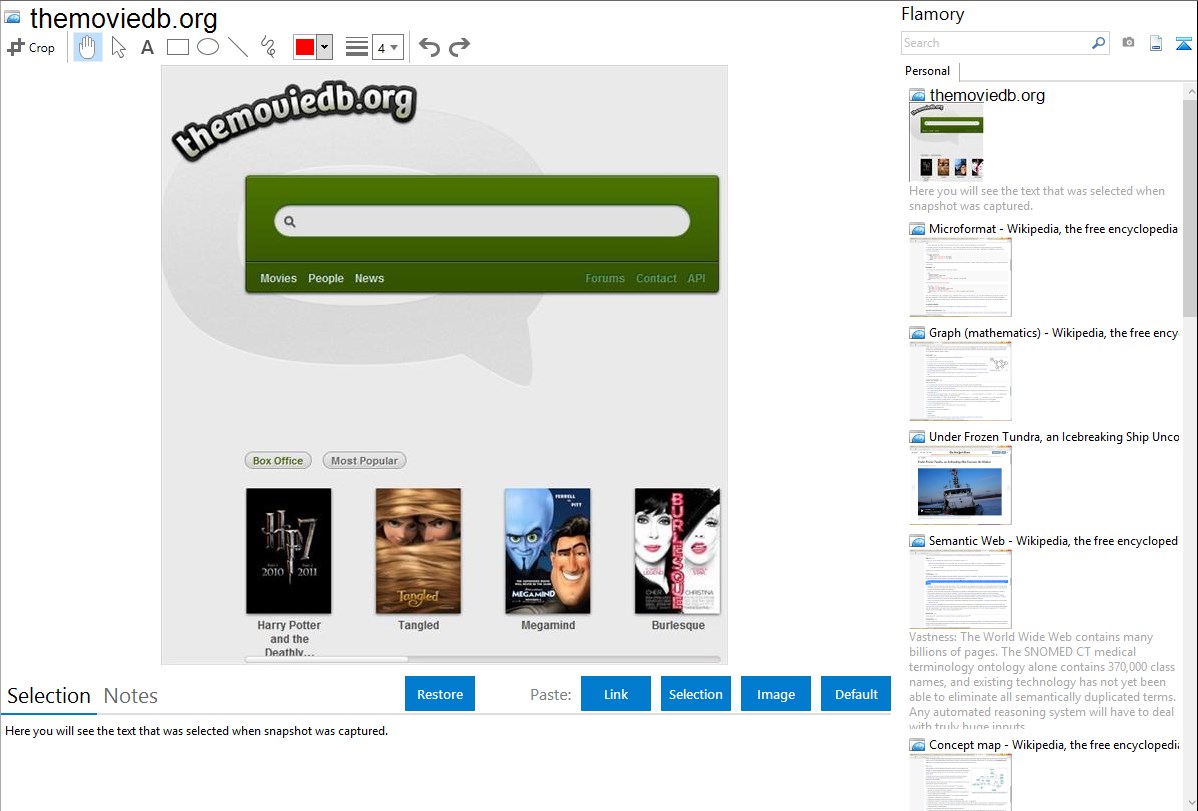Select the Box Office pill
The height and width of the screenshot is (811, 1198).
click(x=278, y=460)
